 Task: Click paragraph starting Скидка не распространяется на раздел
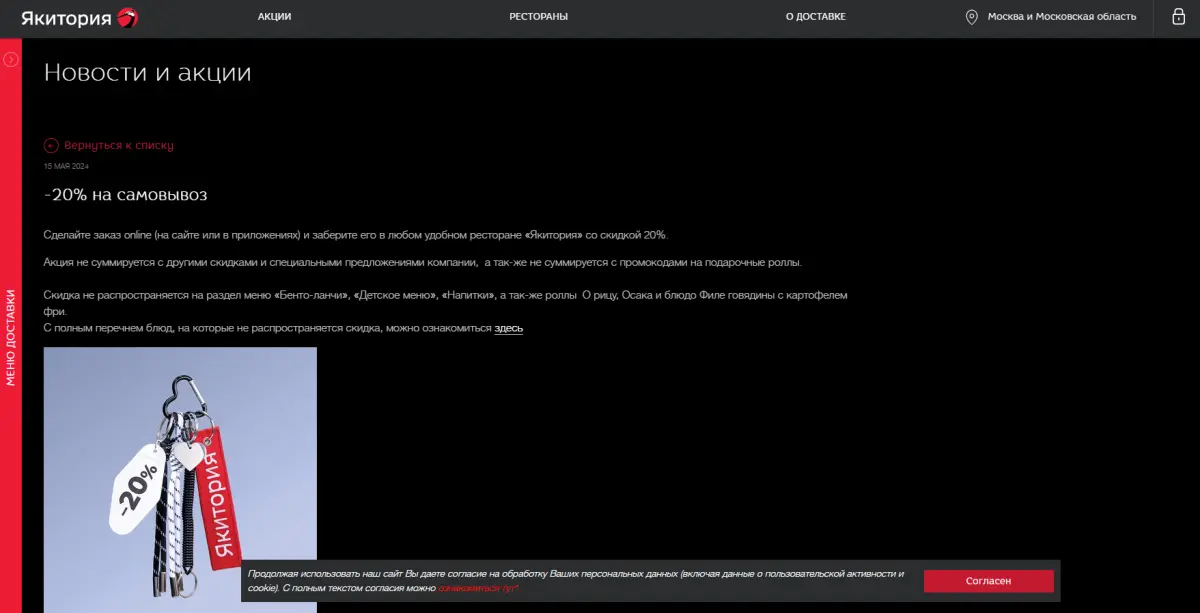pos(446,304)
